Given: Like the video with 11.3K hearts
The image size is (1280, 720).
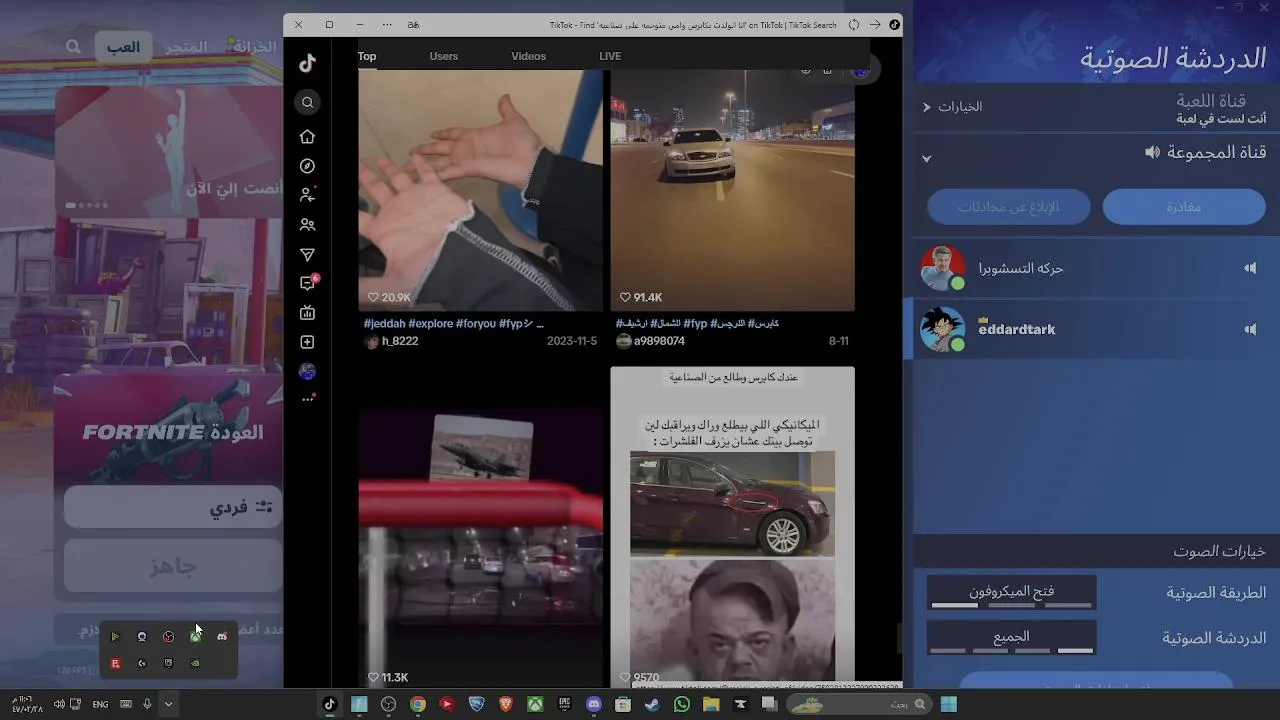Looking at the screenshot, I should 374,677.
